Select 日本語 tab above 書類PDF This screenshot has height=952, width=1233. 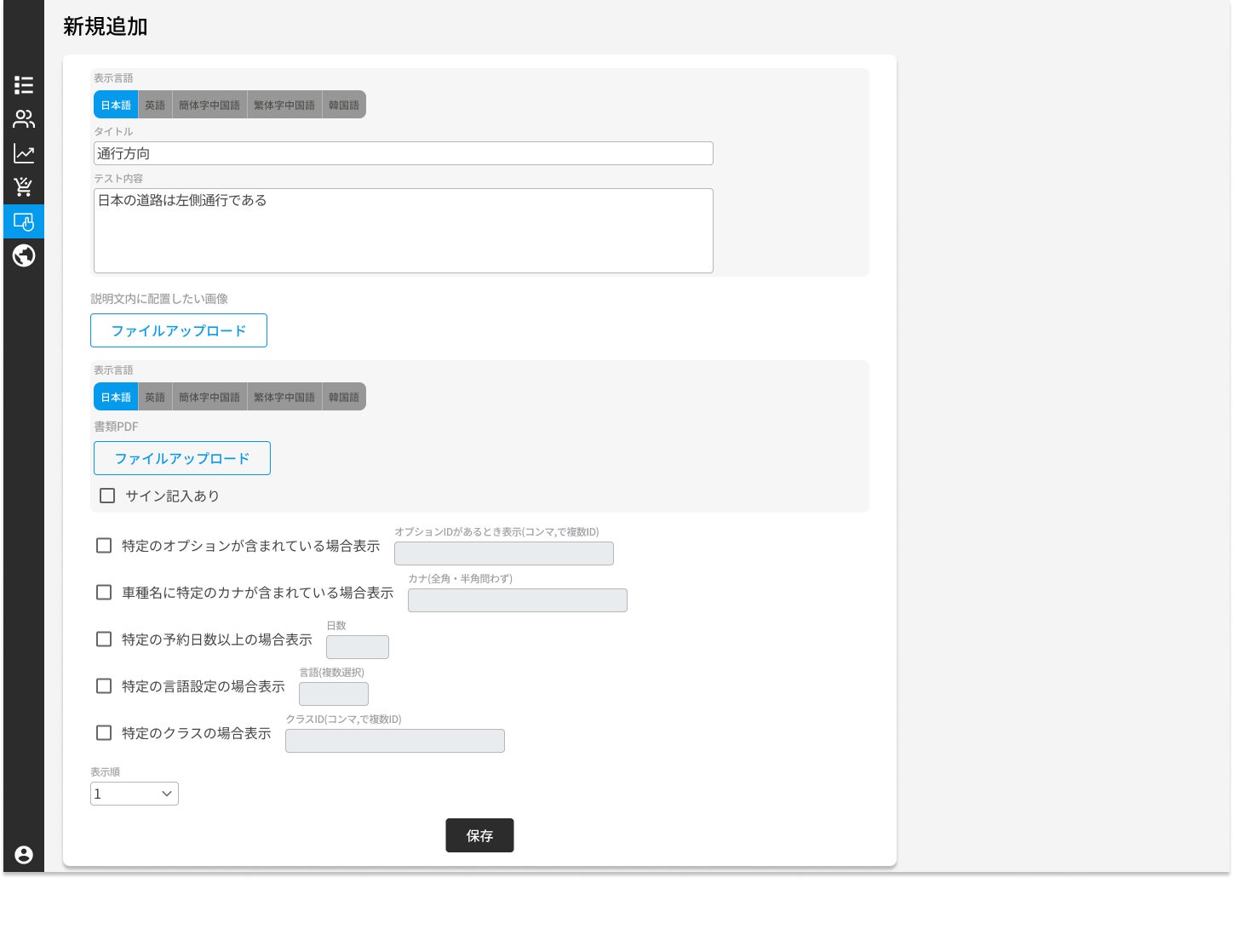116,397
